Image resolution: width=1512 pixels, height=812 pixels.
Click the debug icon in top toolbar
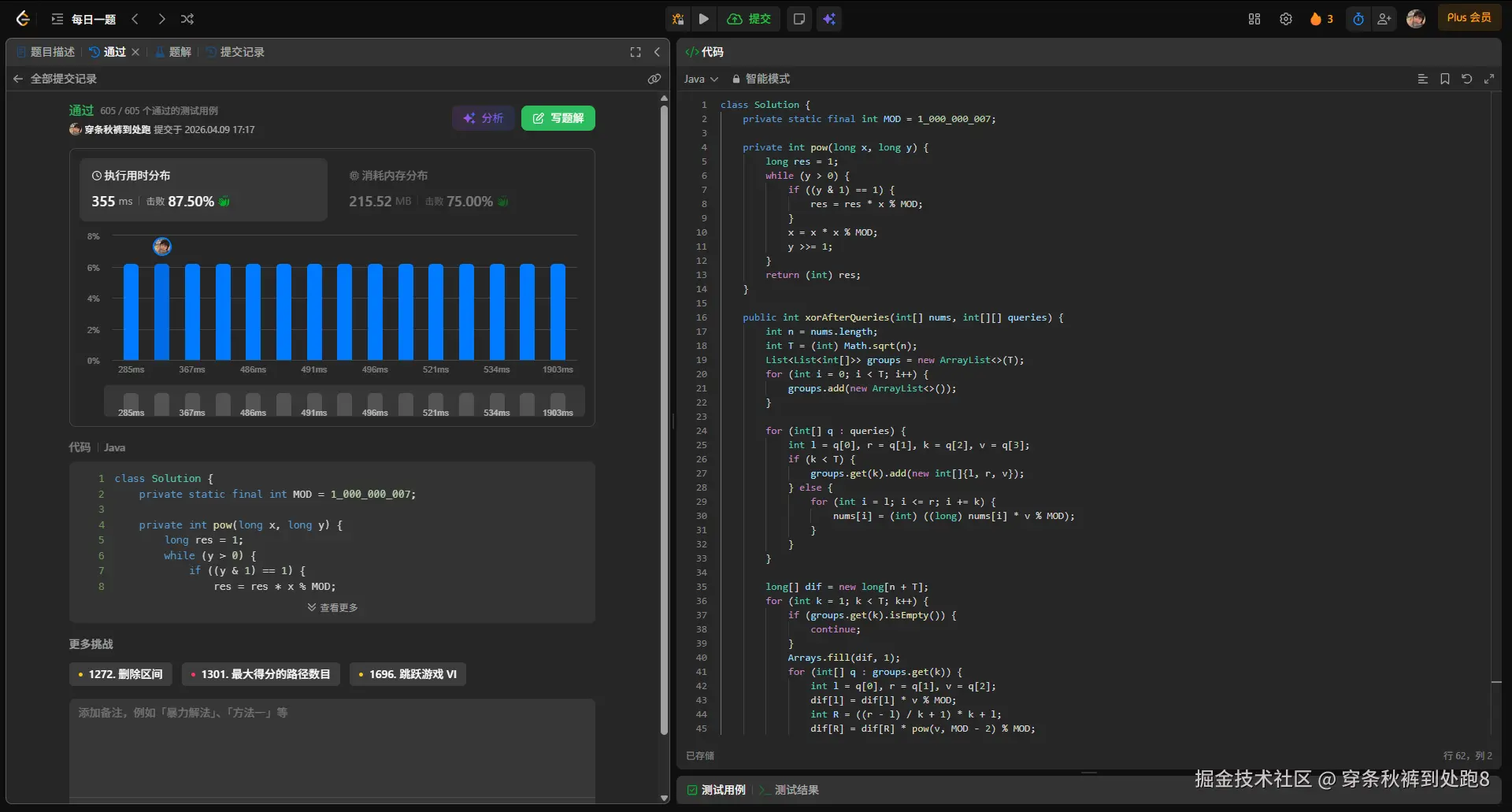coord(678,19)
